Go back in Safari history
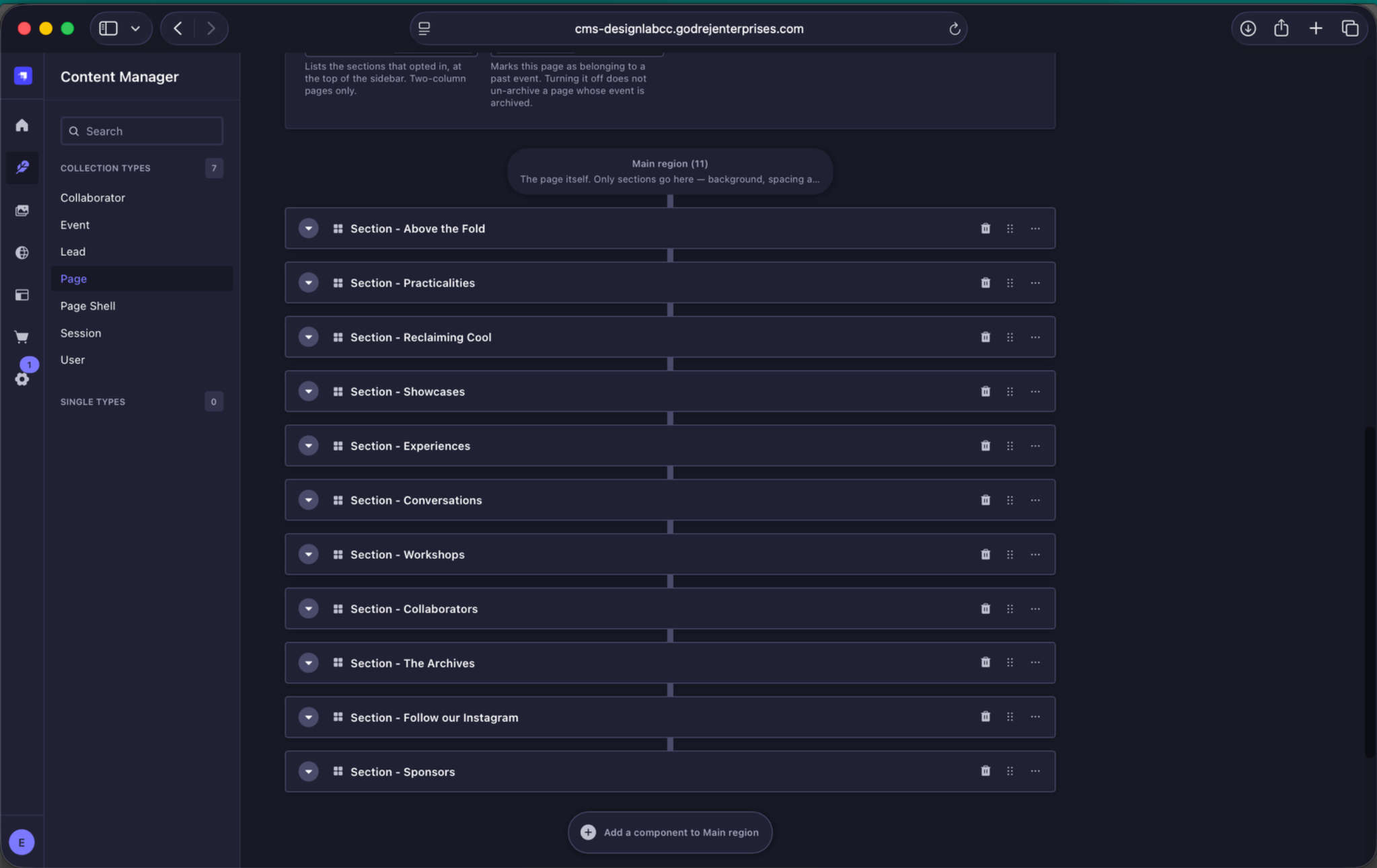This screenshot has width=1377, height=868. pos(178,28)
